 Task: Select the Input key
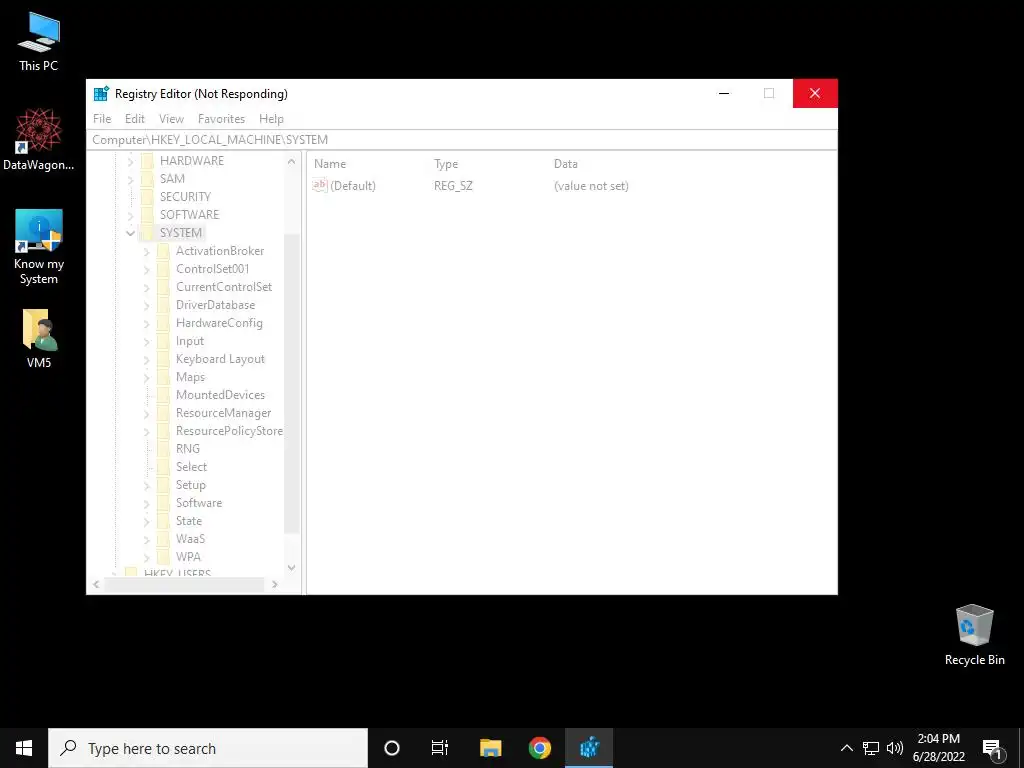coord(189,341)
